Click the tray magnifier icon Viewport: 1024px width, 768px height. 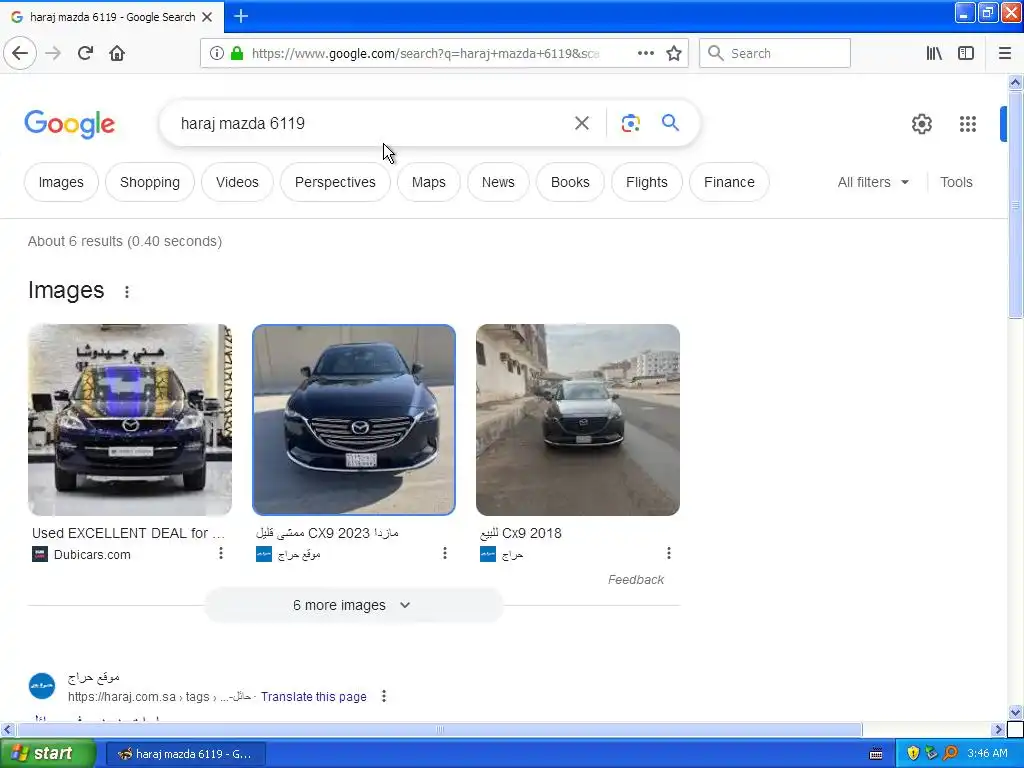(951, 754)
